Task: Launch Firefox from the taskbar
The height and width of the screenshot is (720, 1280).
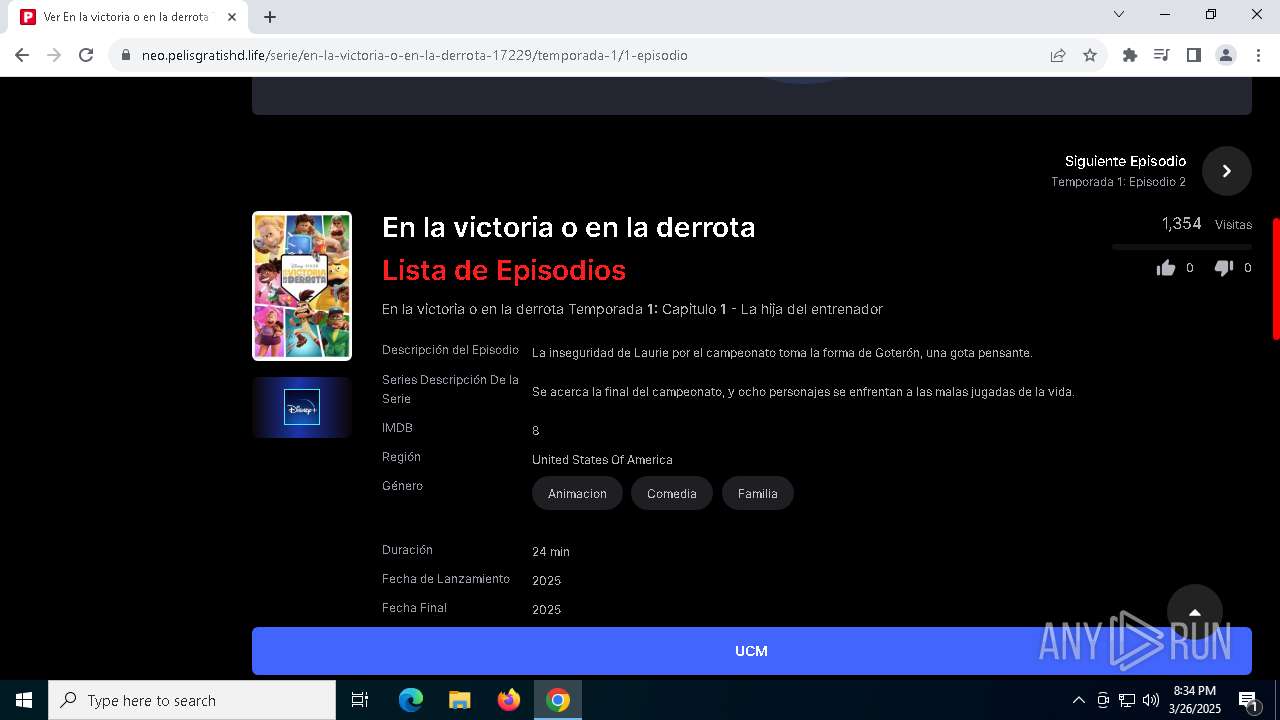Action: pos(509,700)
